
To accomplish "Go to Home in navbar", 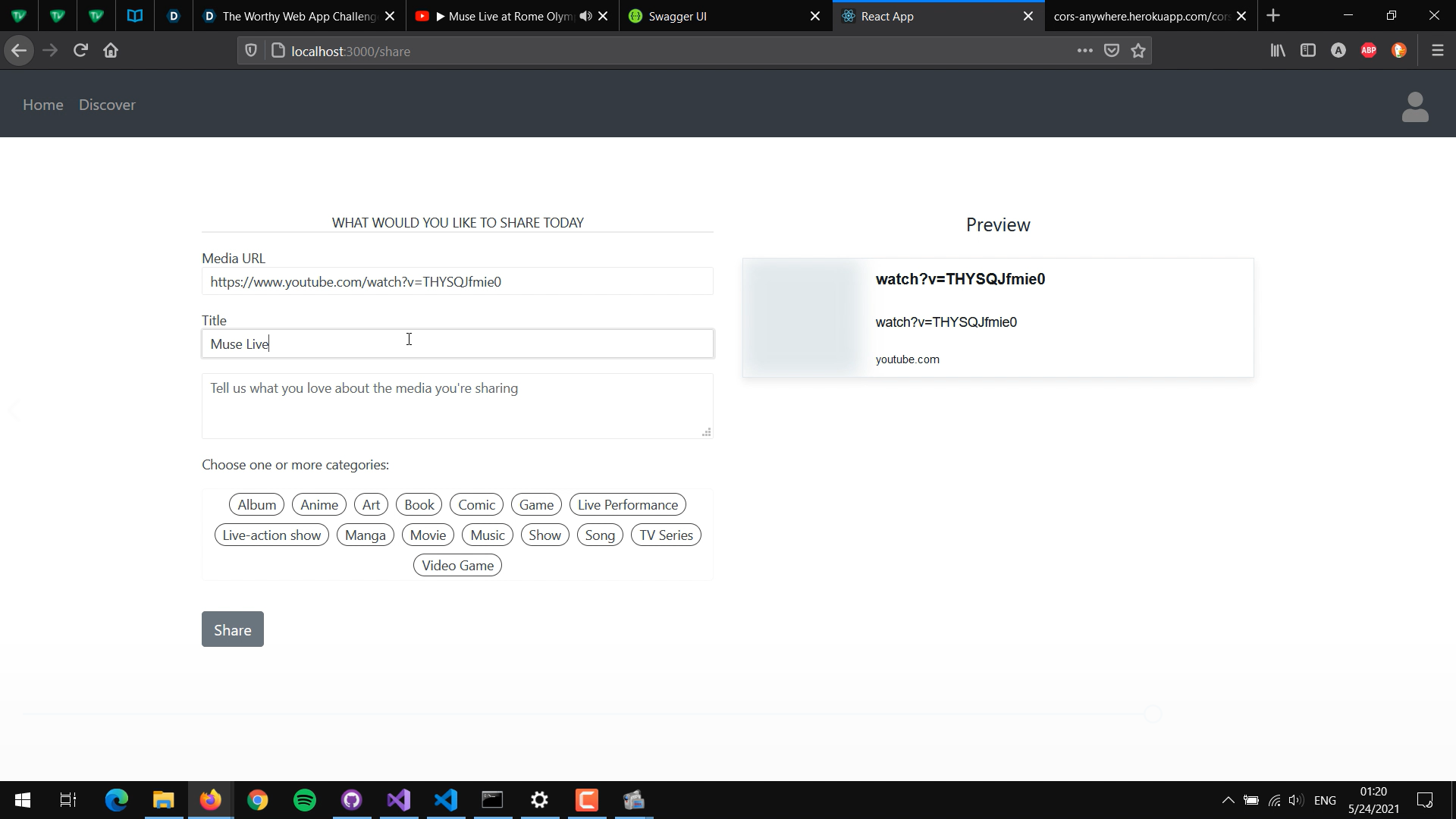I will click(x=42, y=105).
